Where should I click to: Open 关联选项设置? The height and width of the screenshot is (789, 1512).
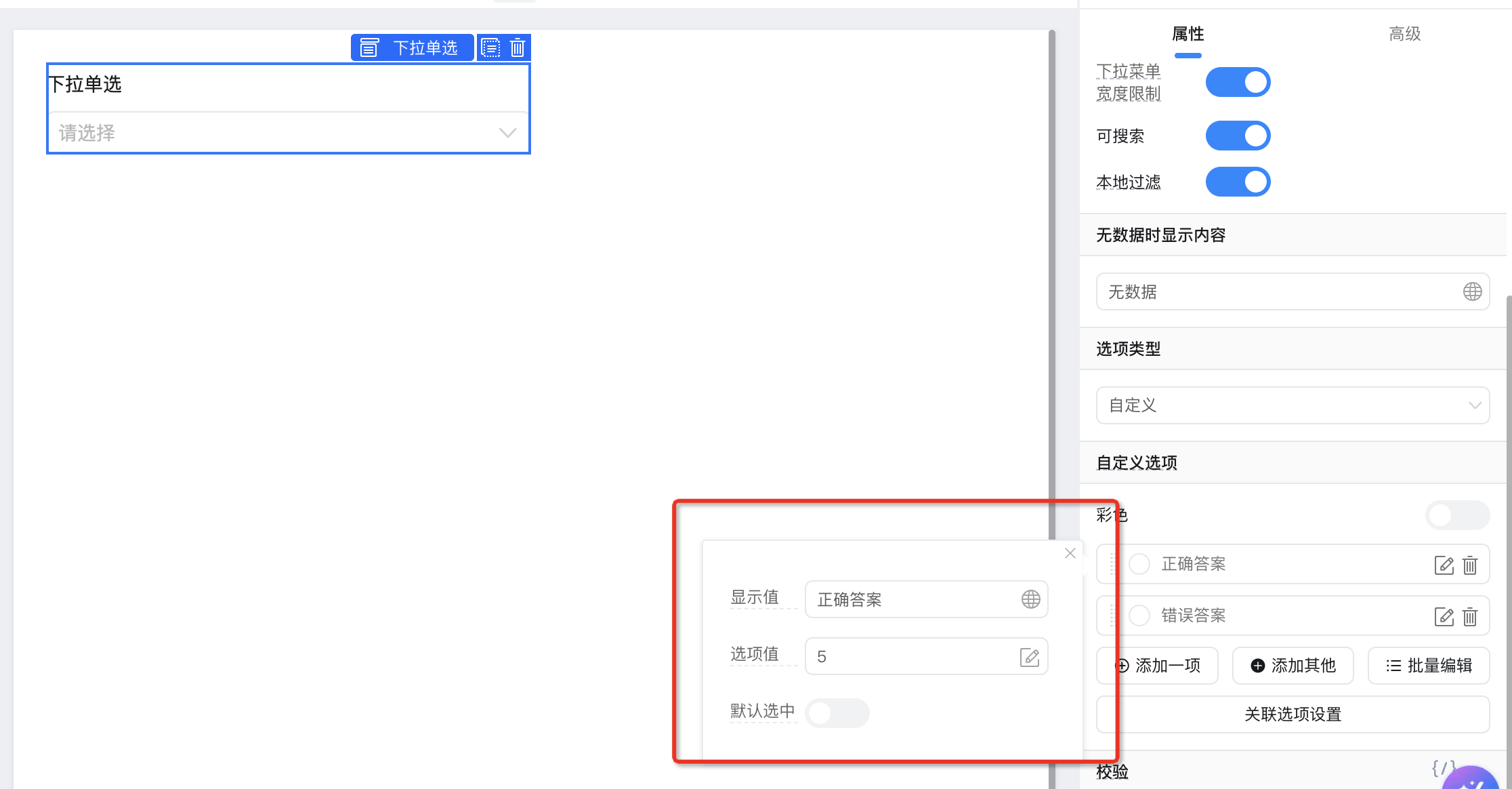point(1293,714)
